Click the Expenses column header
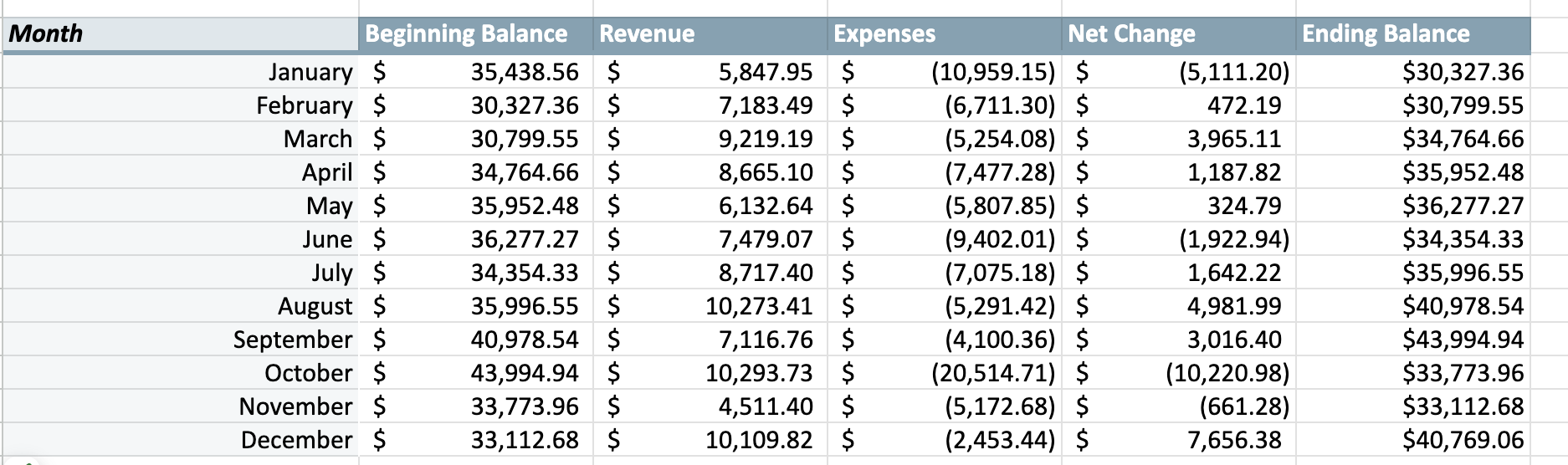The image size is (1568, 465). point(944,34)
